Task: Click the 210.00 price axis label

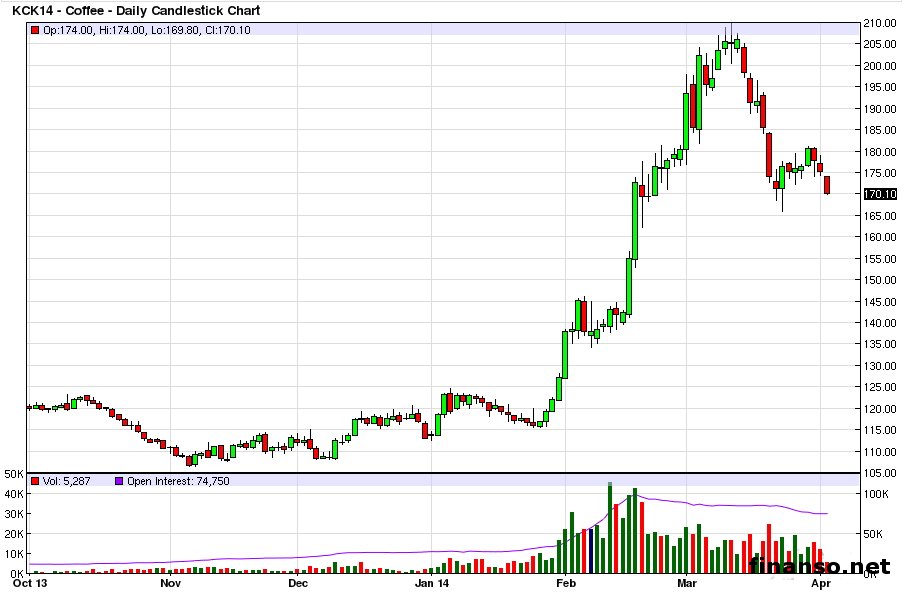Action: pos(878,23)
